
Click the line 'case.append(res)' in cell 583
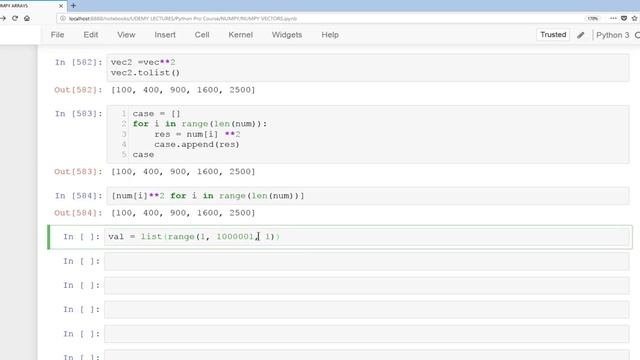pos(197,144)
